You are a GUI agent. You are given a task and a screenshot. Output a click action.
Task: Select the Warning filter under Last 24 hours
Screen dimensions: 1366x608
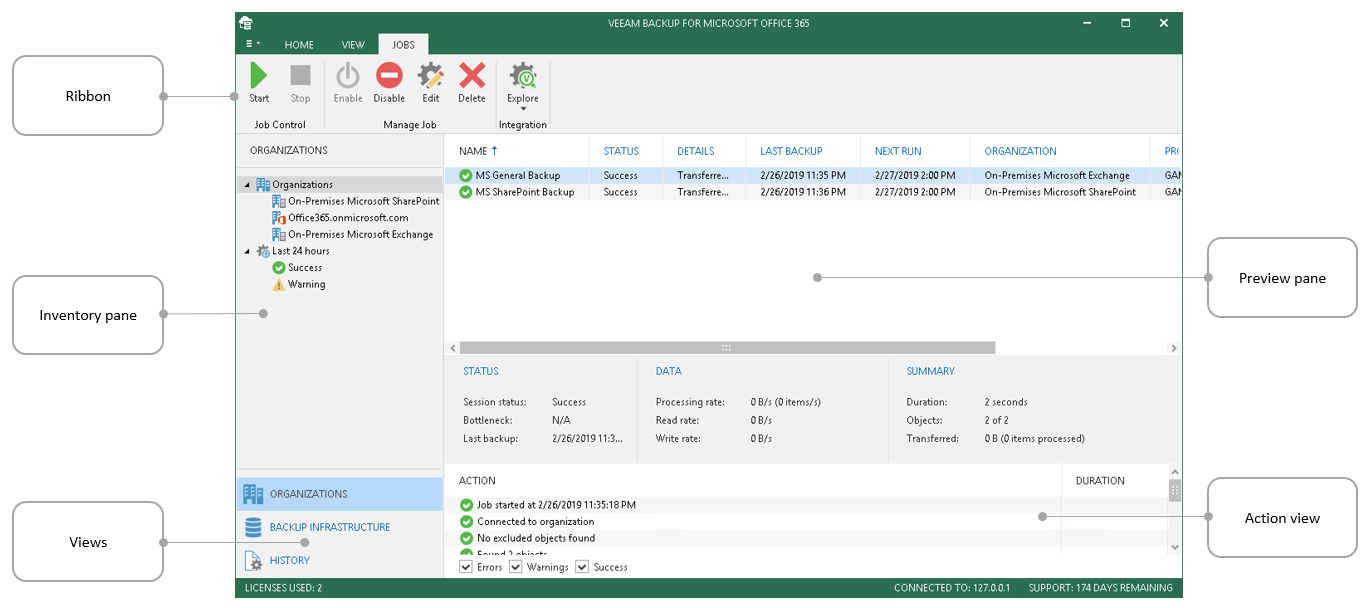(x=306, y=285)
